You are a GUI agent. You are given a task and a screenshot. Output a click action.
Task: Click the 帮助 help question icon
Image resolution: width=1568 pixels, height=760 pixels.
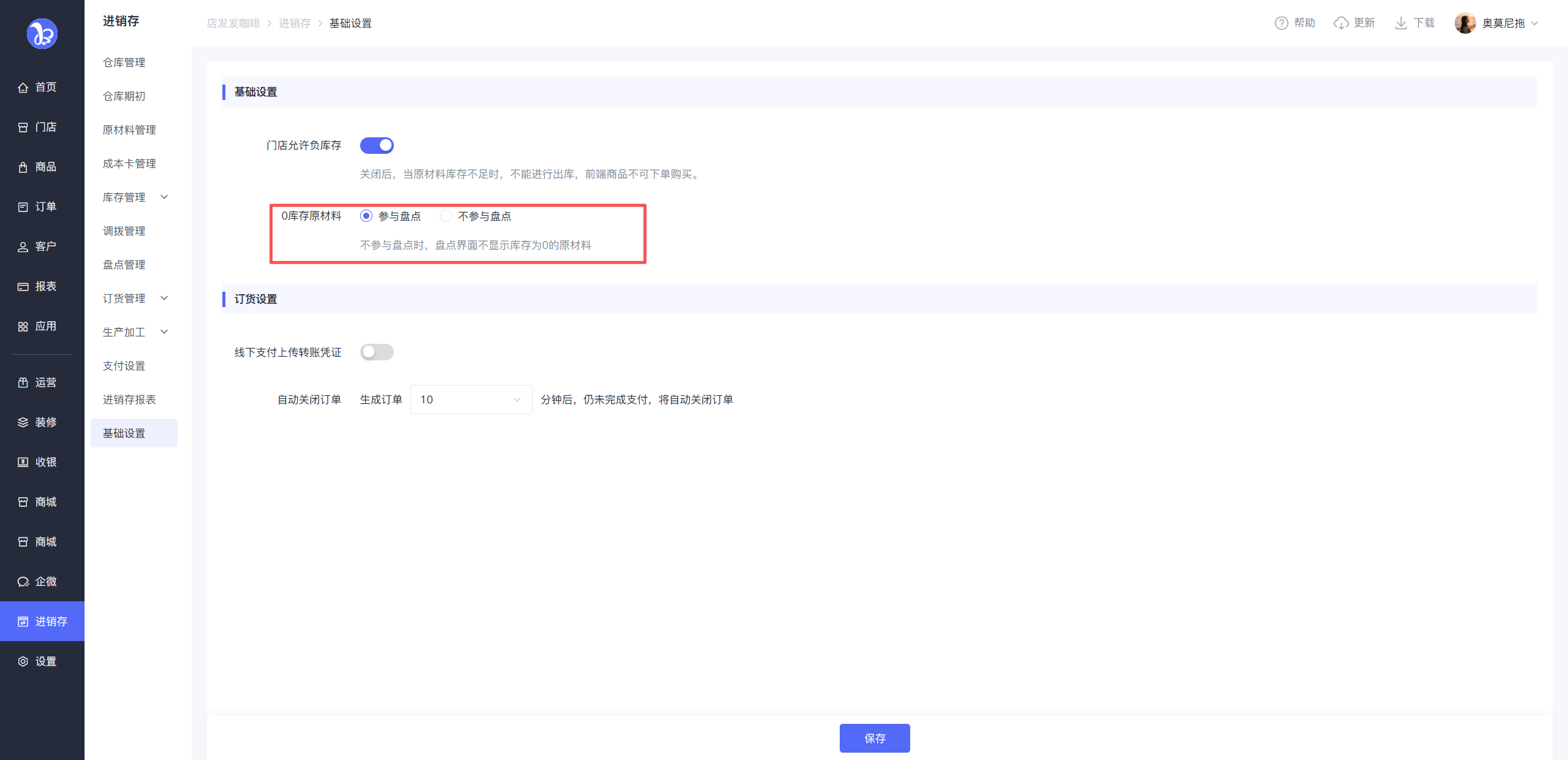1281,23
